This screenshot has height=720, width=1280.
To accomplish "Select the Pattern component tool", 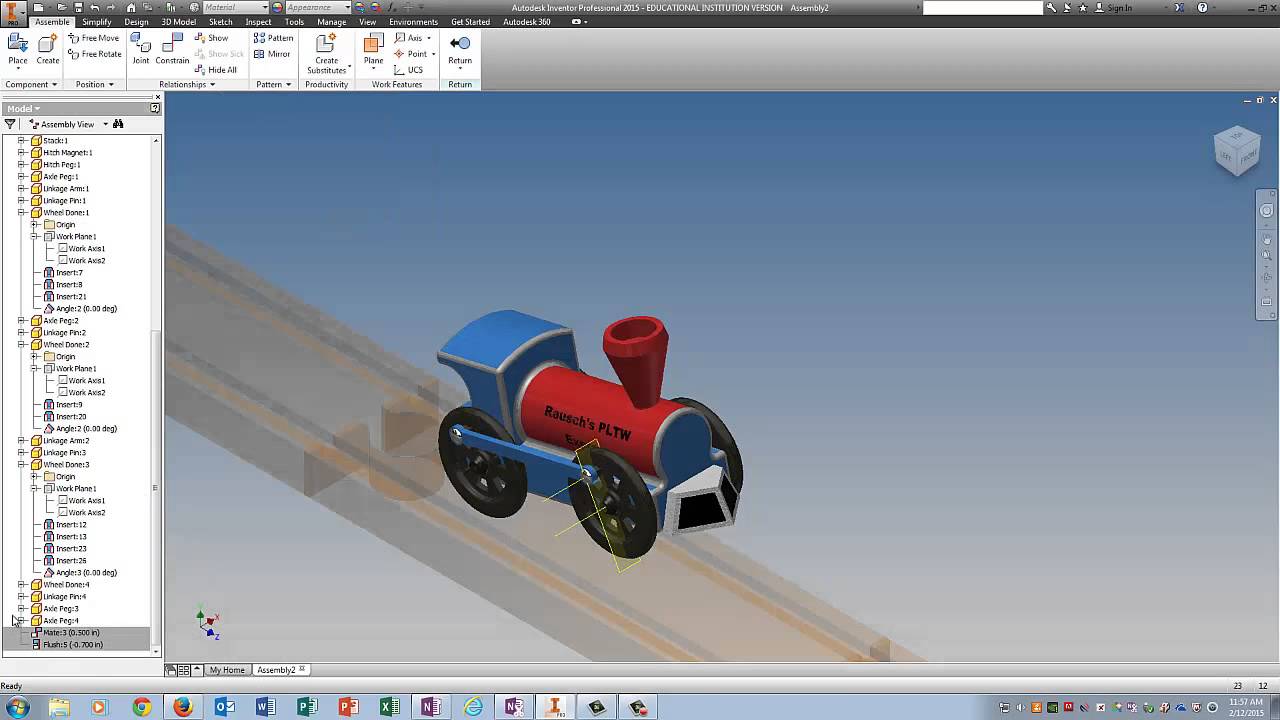I will click(273, 38).
